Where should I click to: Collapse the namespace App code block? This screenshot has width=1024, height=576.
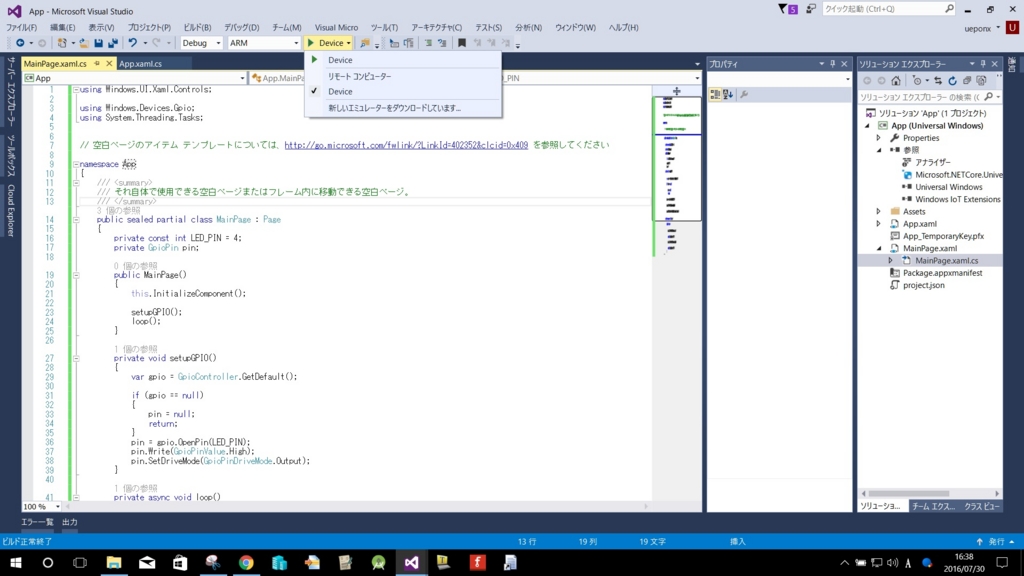76,165
